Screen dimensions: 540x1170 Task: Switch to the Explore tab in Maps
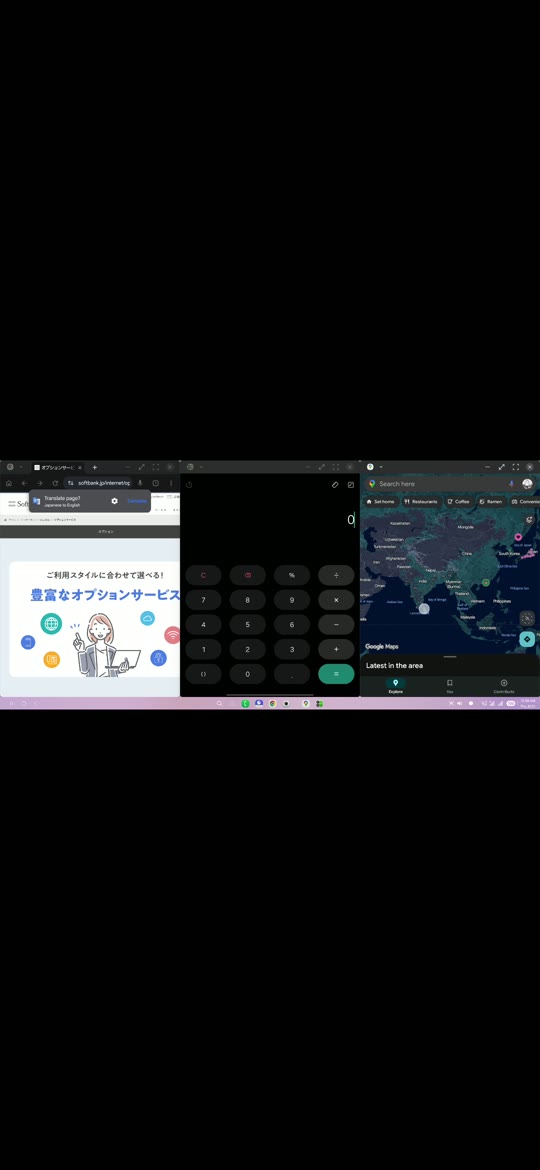(395, 686)
